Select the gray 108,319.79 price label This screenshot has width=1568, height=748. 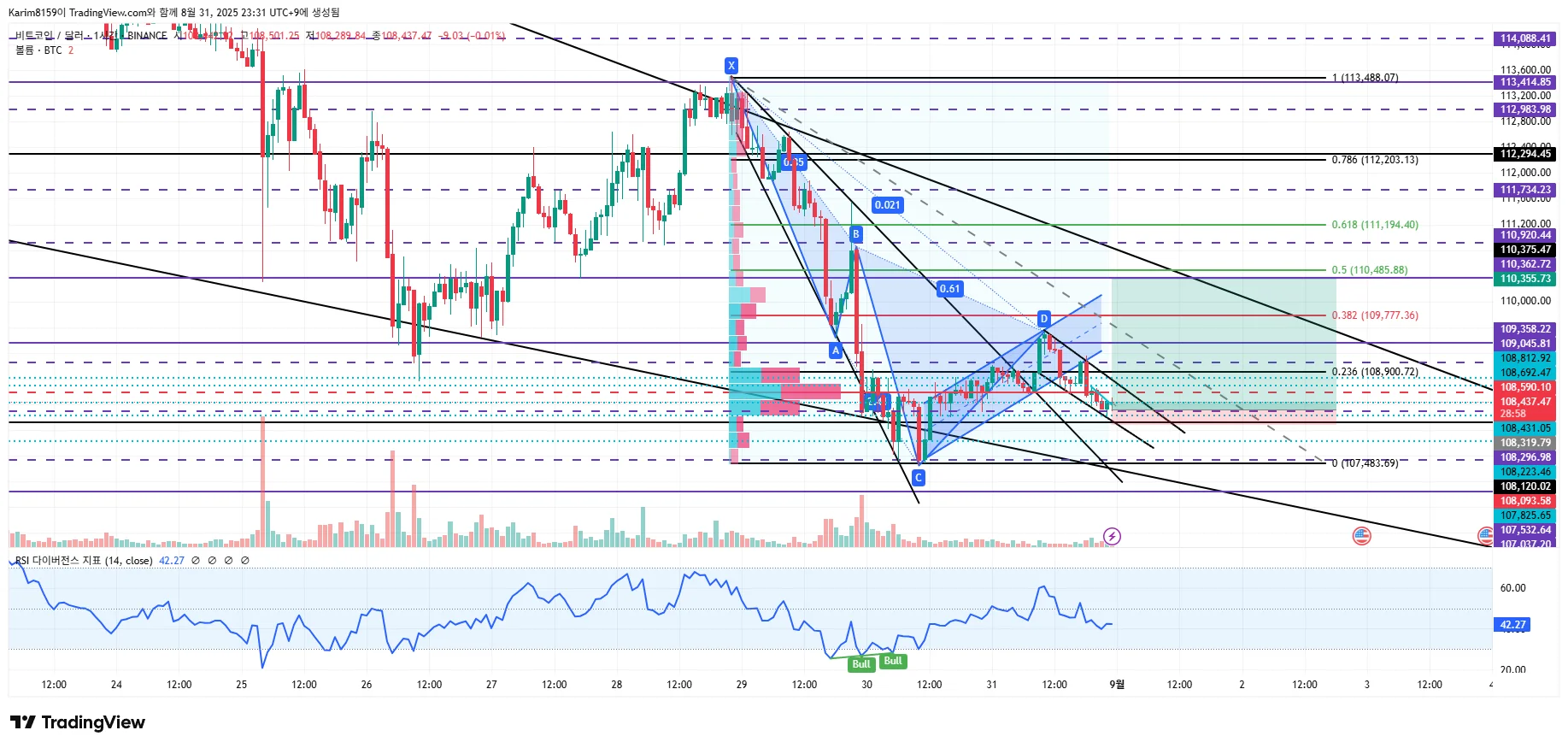coord(1525,443)
